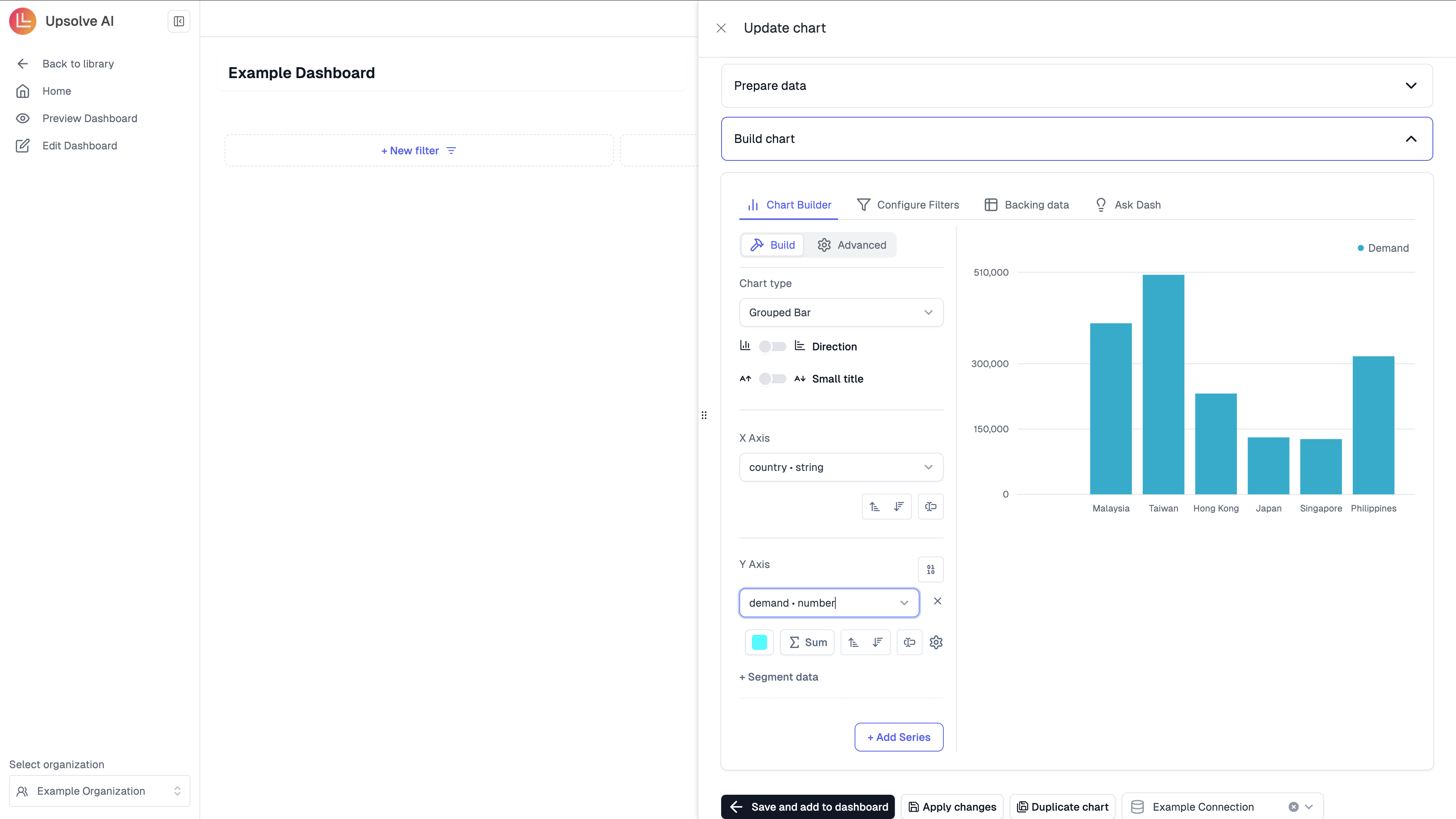Click Add Series button
This screenshot has height=819, width=1456.
[899, 737]
